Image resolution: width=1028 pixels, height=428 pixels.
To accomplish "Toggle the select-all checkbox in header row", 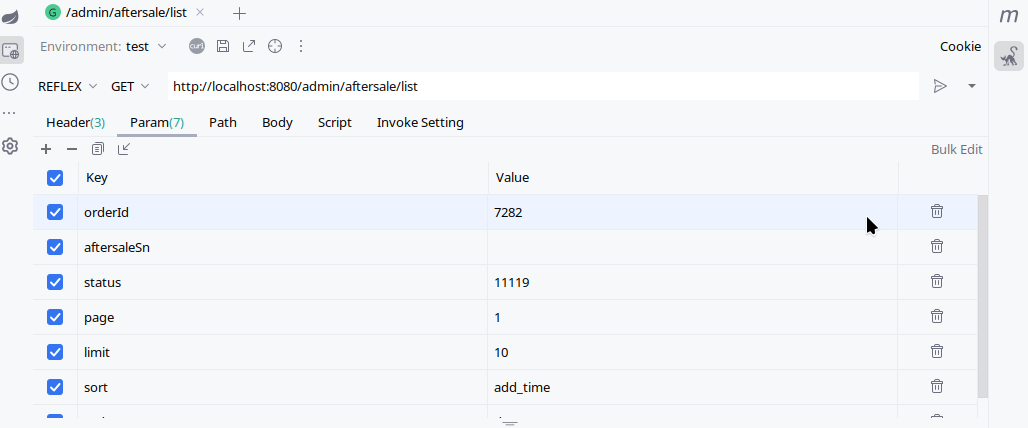I will pos(55,177).
